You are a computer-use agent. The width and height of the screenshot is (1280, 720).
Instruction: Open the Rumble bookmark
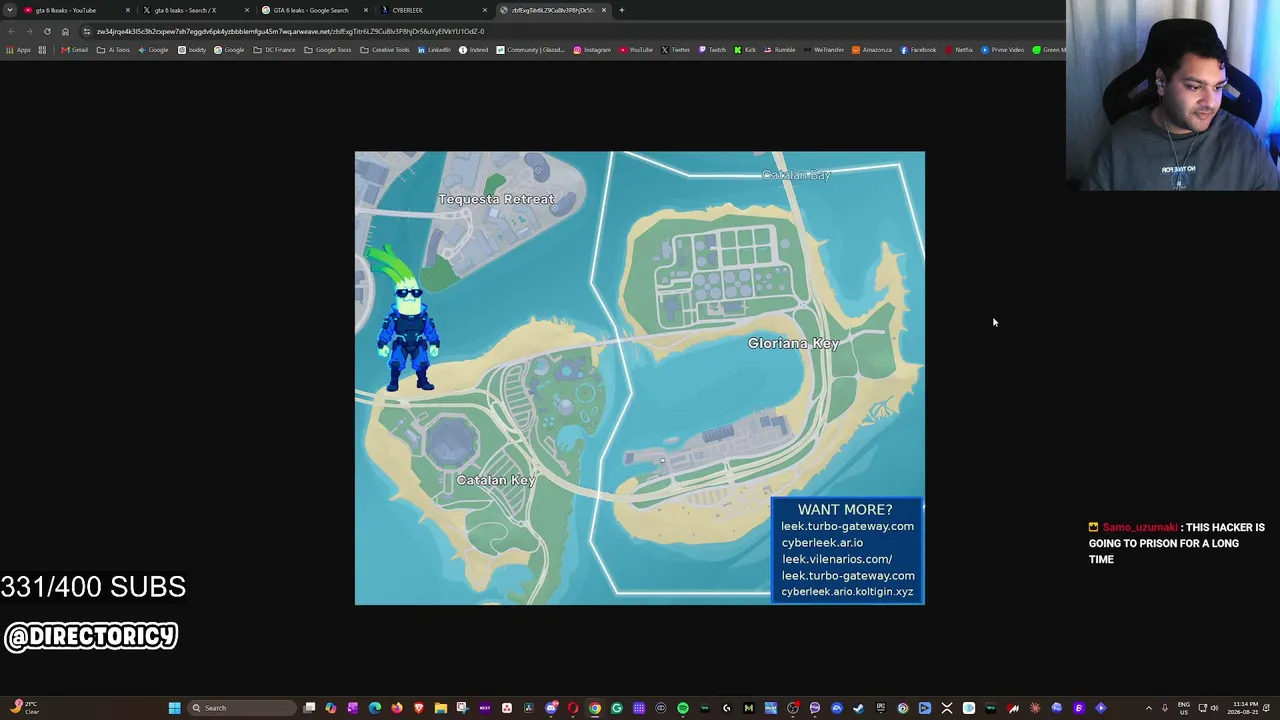click(x=780, y=50)
